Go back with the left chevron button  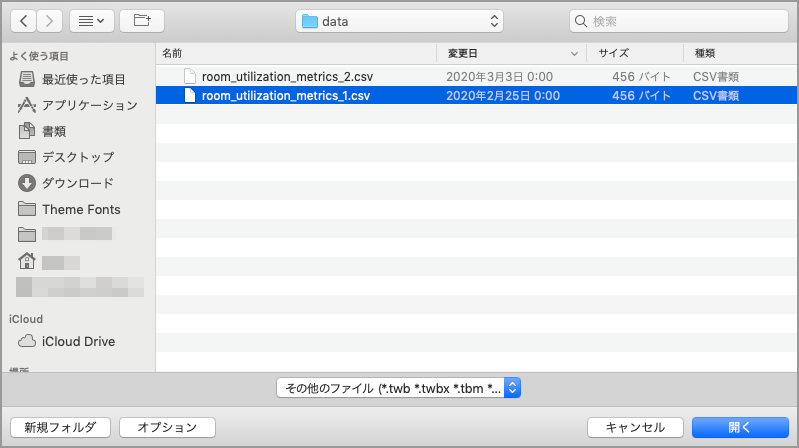23,21
